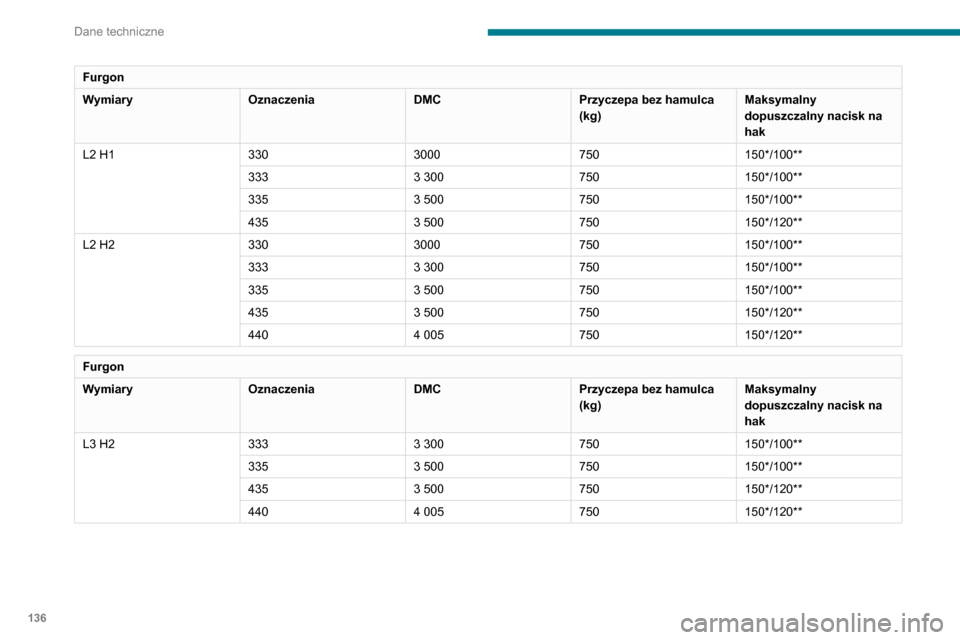The image size is (960, 640).
Task: Click the 'L3 H2' row label
Action: (x=100, y=444)
